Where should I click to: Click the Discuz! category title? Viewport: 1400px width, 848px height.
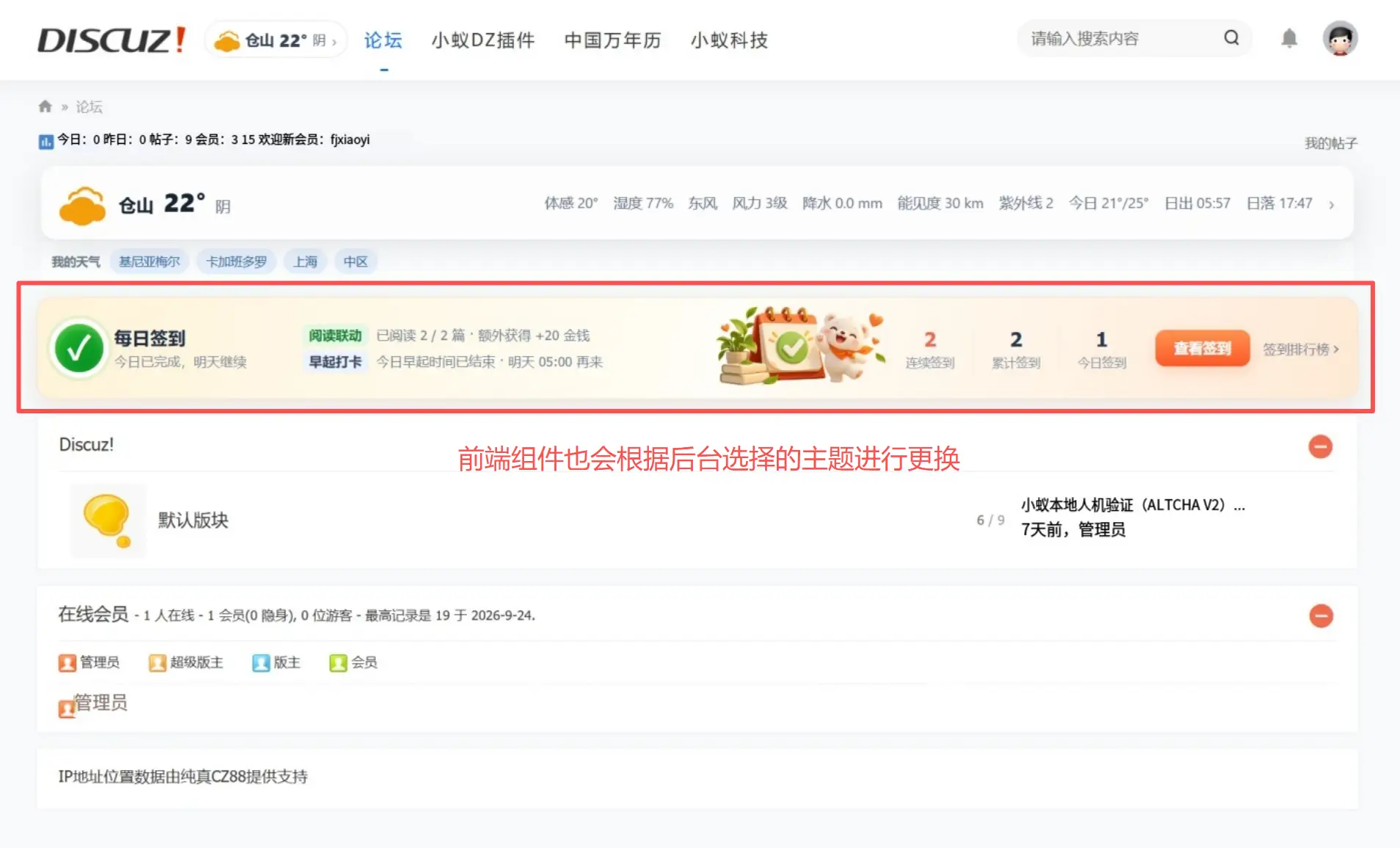click(86, 445)
